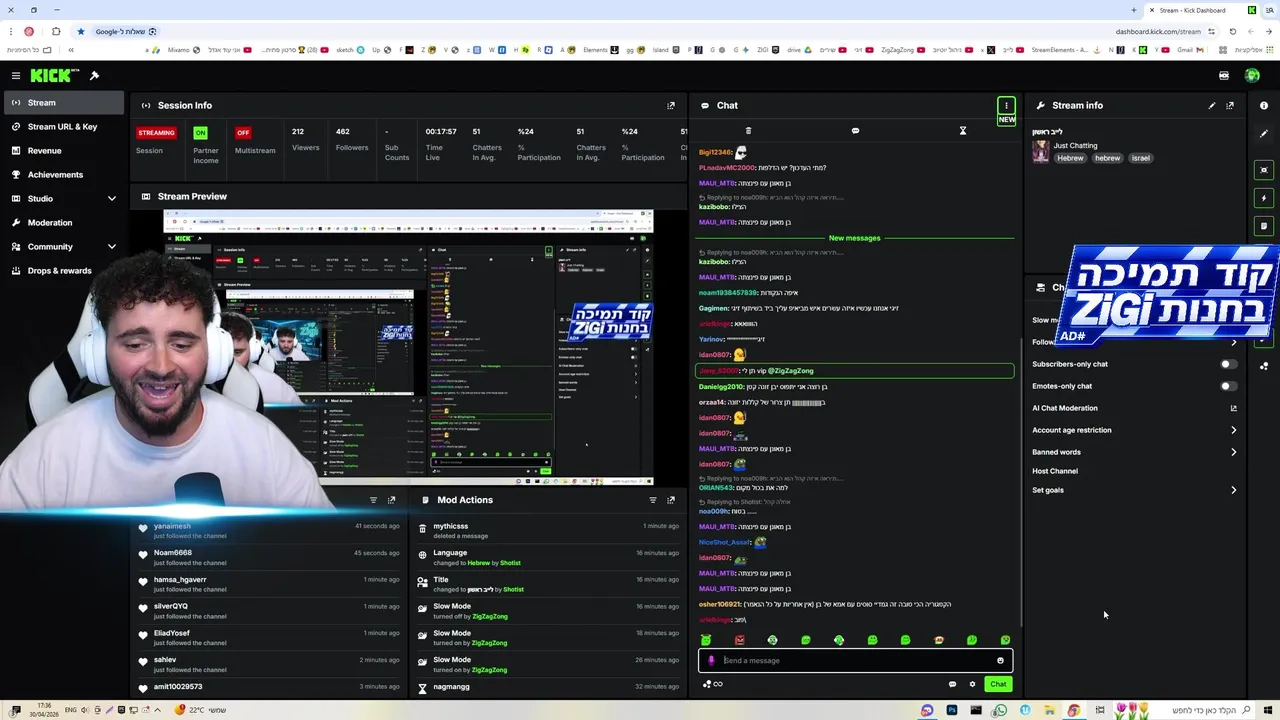Toggle the Partner Income ON badge

201,132
